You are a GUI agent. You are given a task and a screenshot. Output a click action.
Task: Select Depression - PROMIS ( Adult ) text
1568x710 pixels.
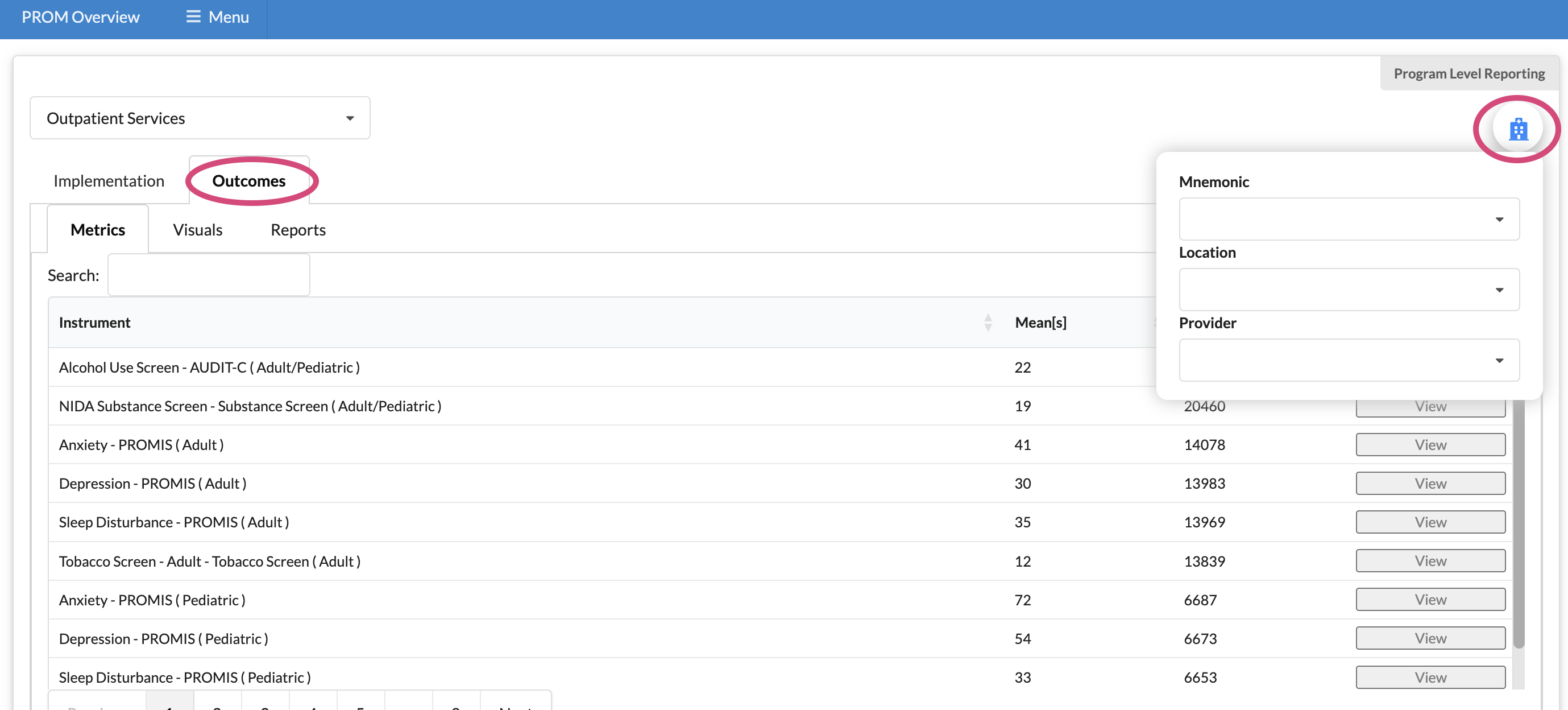click(x=153, y=484)
